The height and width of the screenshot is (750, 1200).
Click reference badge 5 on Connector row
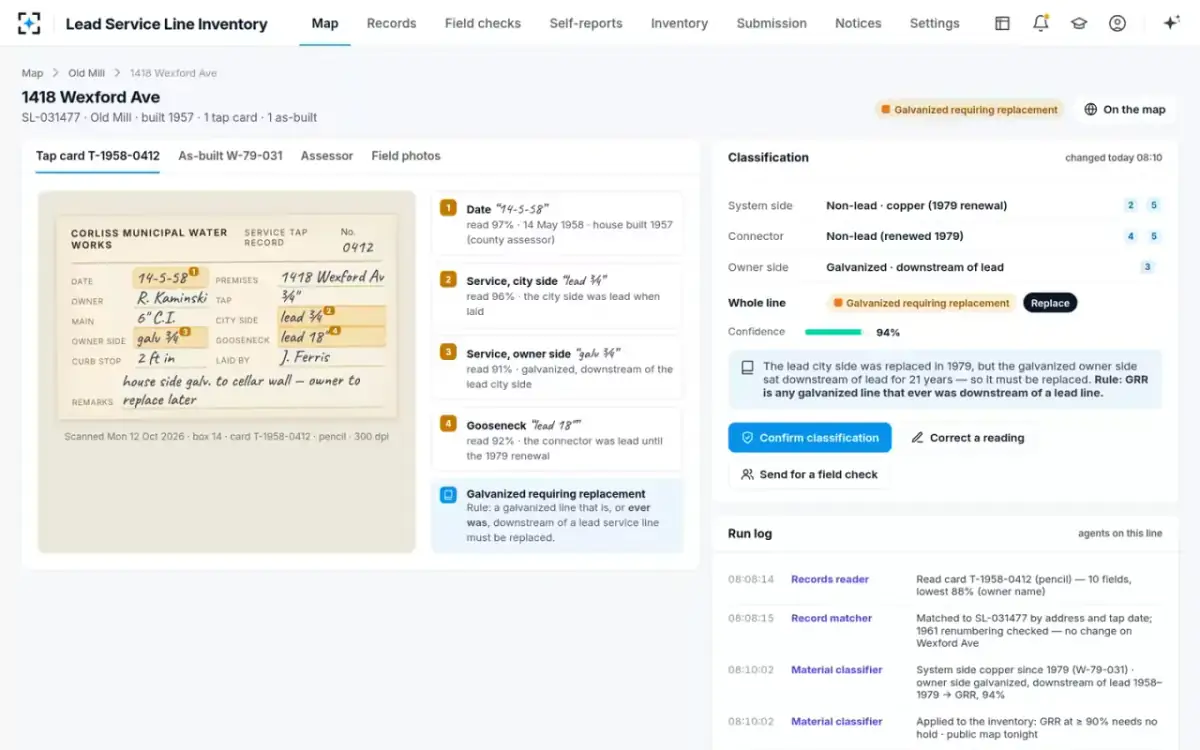coord(1153,236)
